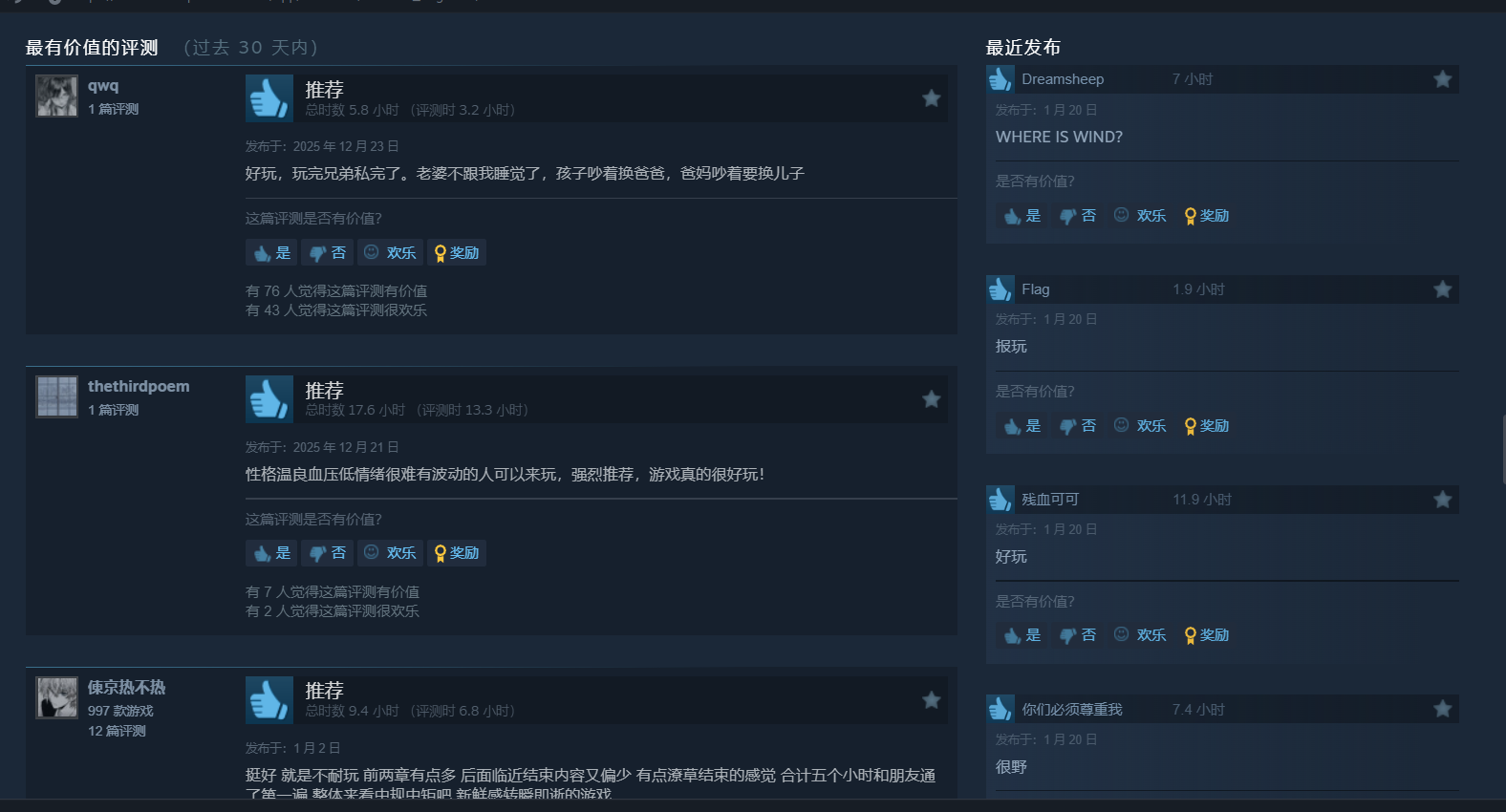The image size is (1506, 812).
Task: Vote 否 on thethirdpoem's review
Action: [x=327, y=553]
